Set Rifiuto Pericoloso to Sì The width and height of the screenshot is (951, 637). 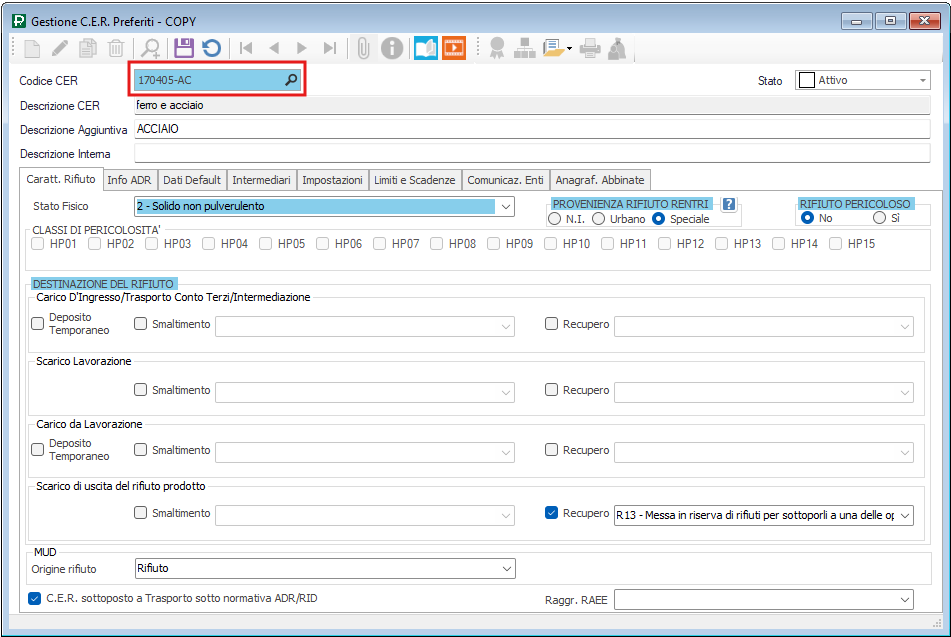[x=880, y=218]
